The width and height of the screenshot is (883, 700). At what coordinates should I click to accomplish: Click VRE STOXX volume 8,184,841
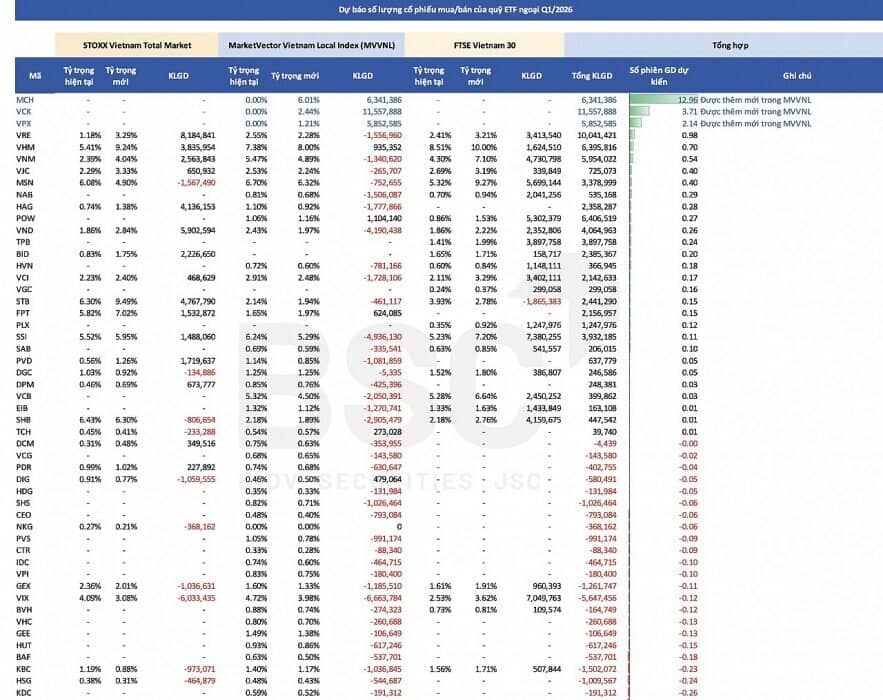[x=198, y=135]
